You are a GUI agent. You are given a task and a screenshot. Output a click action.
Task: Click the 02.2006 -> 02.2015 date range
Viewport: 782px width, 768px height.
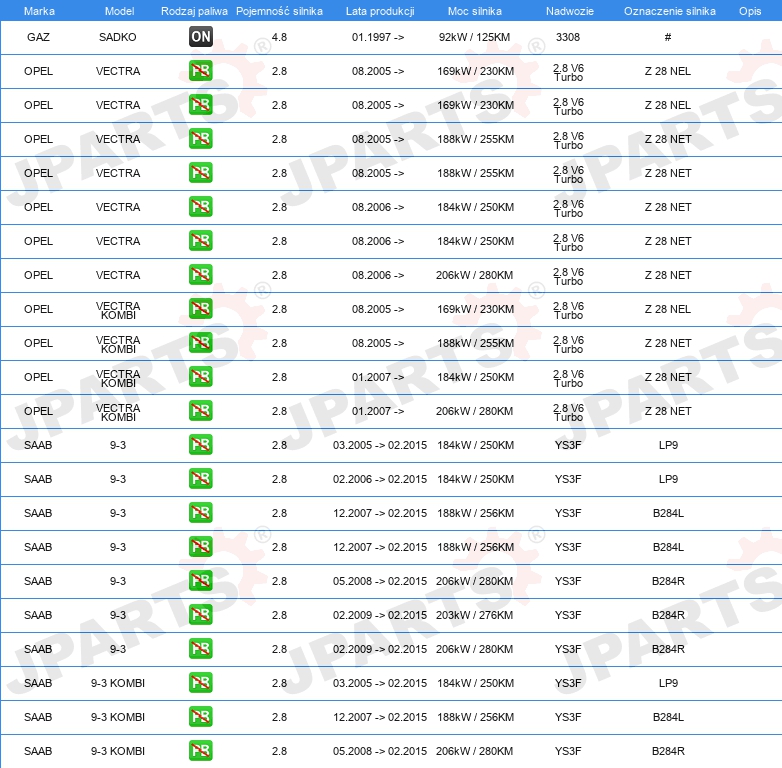(x=380, y=479)
